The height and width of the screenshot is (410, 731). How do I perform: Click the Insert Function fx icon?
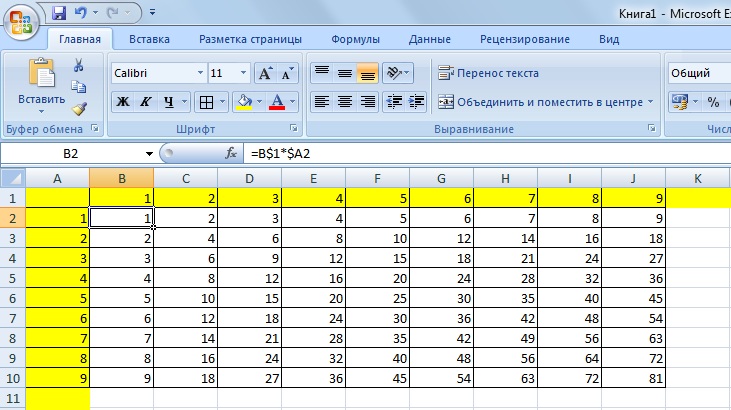[231, 154]
